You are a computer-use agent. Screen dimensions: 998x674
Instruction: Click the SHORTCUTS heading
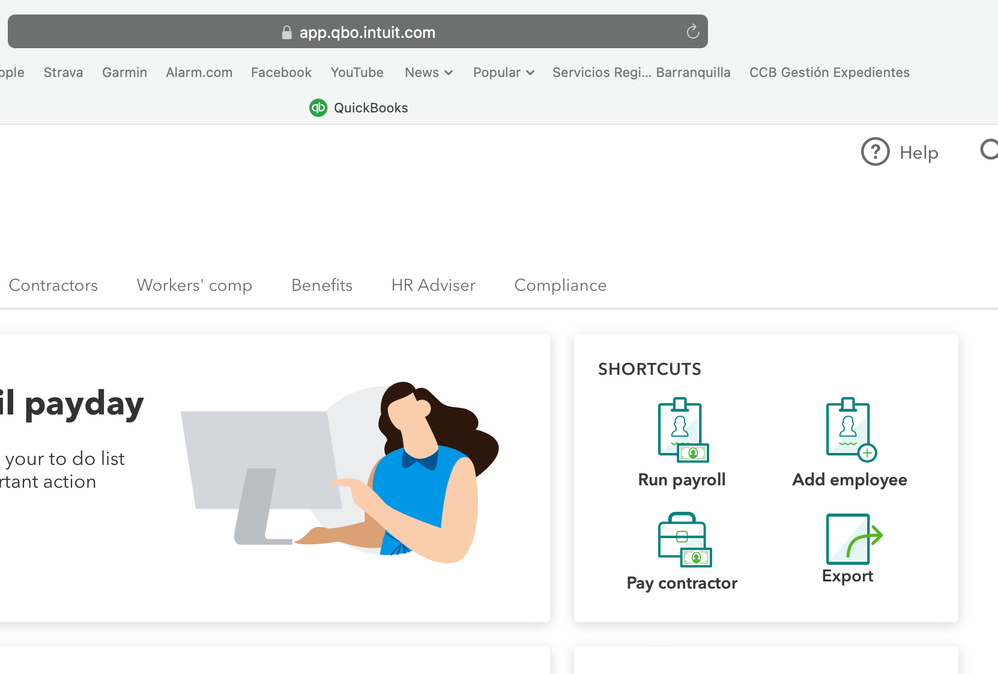coord(649,369)
